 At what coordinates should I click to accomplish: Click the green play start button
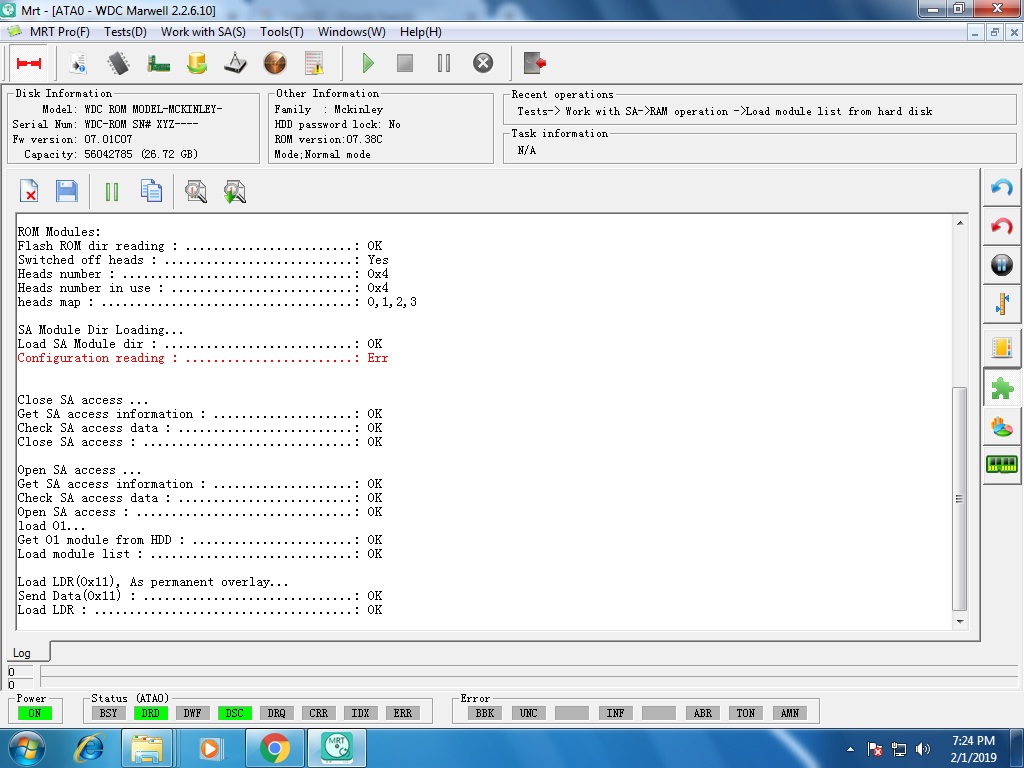(x=368, y=63)
